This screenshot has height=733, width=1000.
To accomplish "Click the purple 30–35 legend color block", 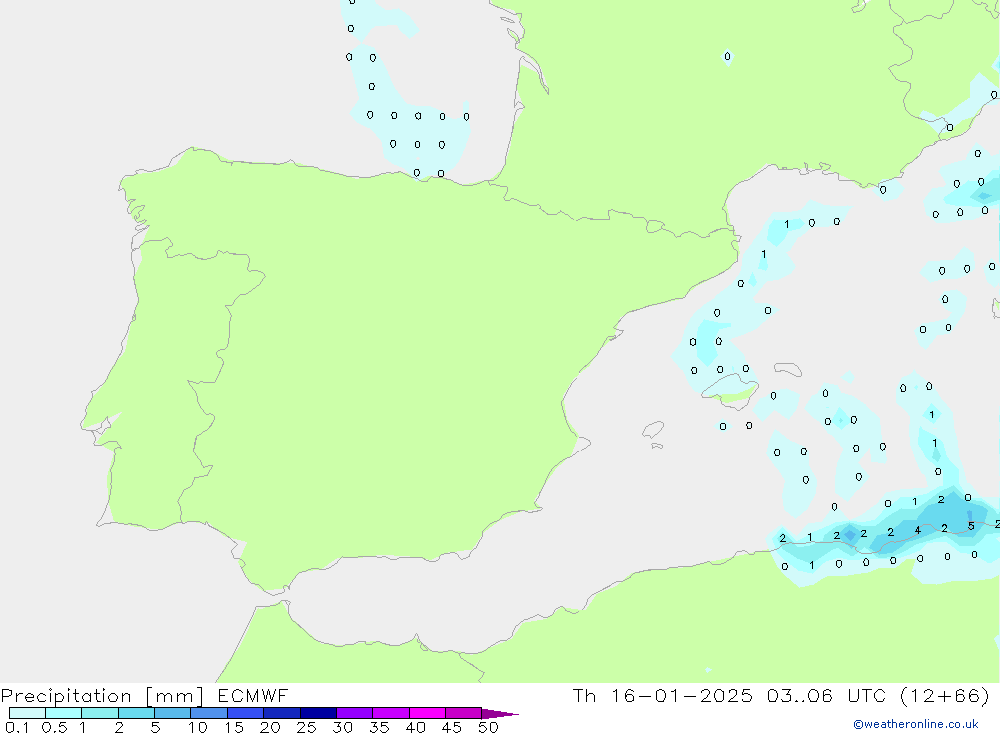I will pos(354,713).
